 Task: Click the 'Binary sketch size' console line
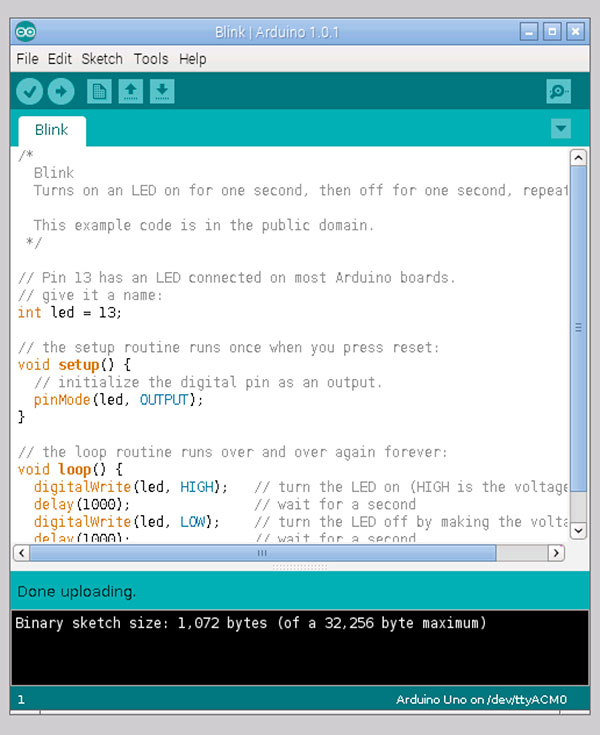point(251,623)
